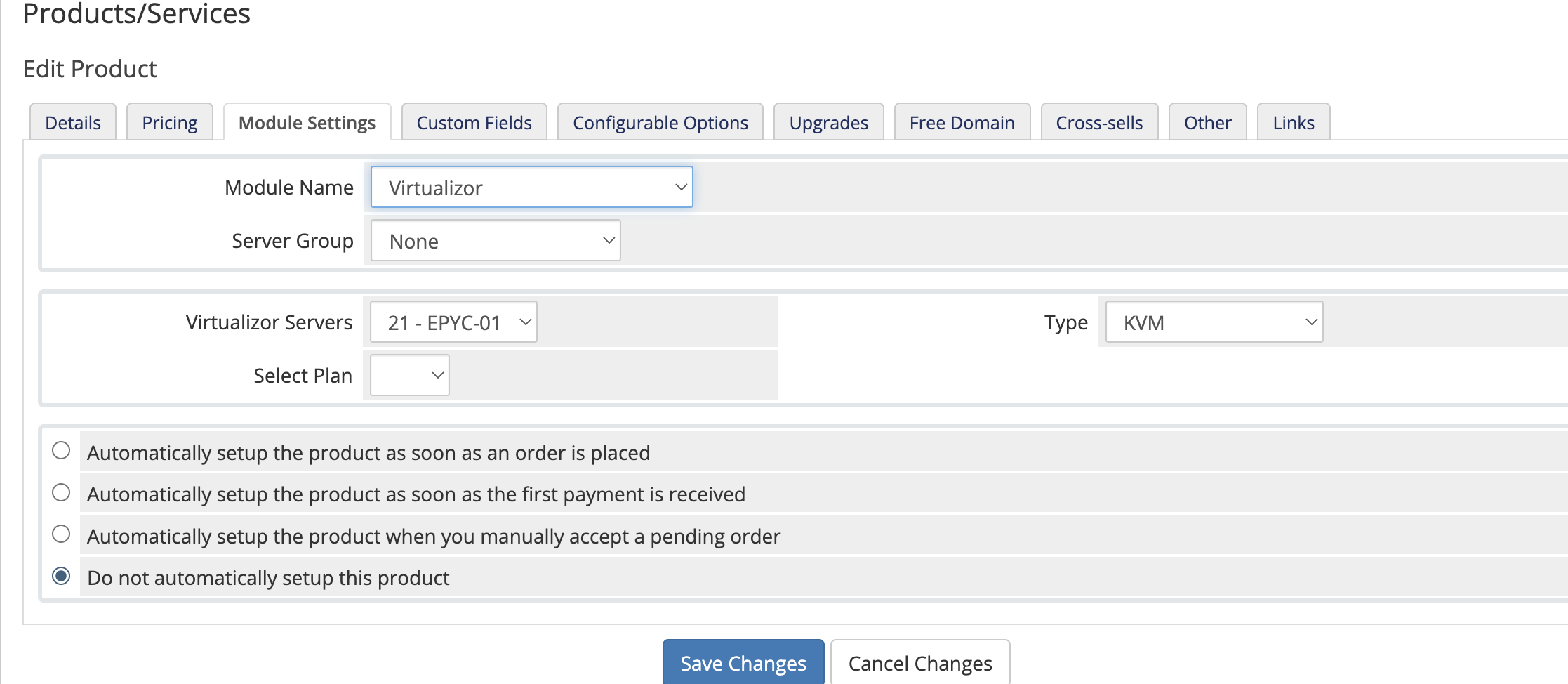
Task: Select the Module Settings tab
Action: [x=307, y=122]
